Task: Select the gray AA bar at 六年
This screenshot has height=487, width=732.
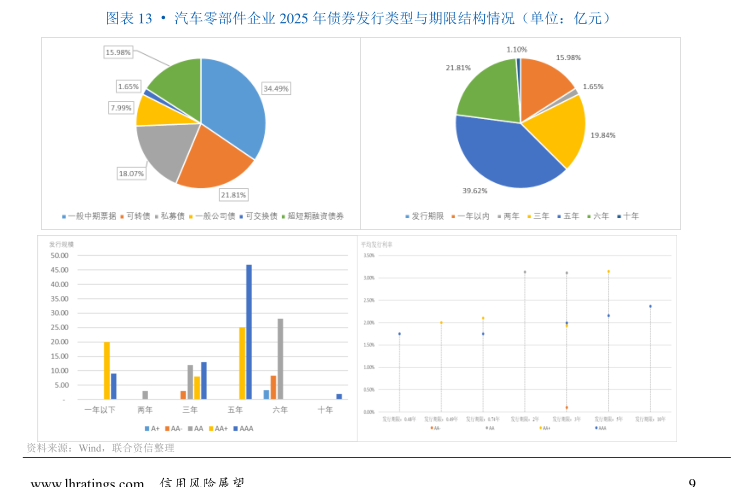Action: (x=280, y=359)
